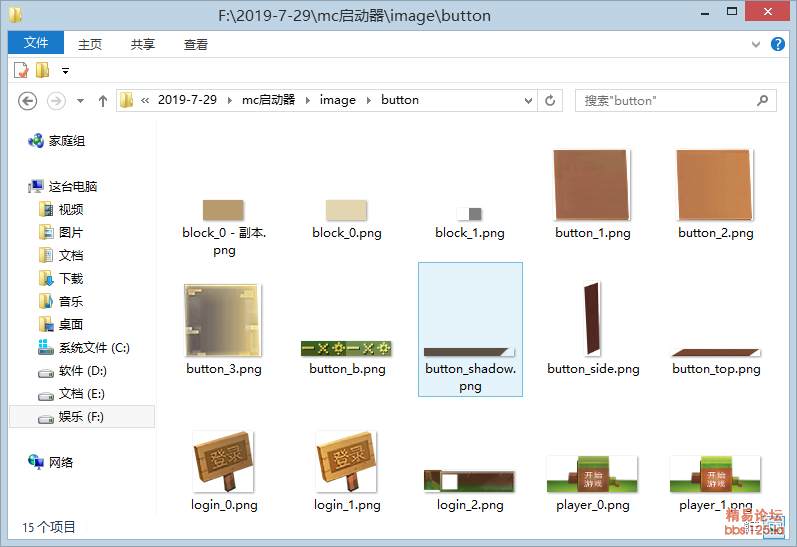
Task: Open the 文件 ribbon tab
Action: 36,43
